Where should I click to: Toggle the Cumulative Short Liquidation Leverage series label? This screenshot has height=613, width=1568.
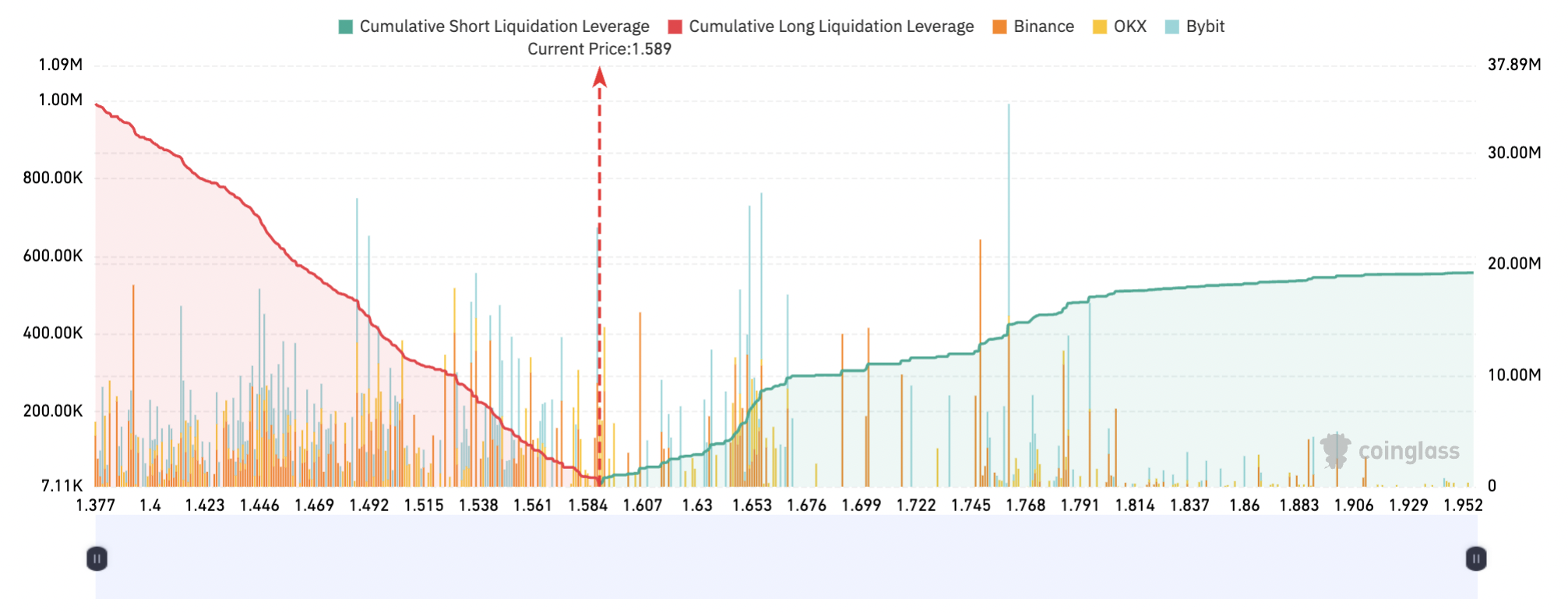[x=504, y=26]
